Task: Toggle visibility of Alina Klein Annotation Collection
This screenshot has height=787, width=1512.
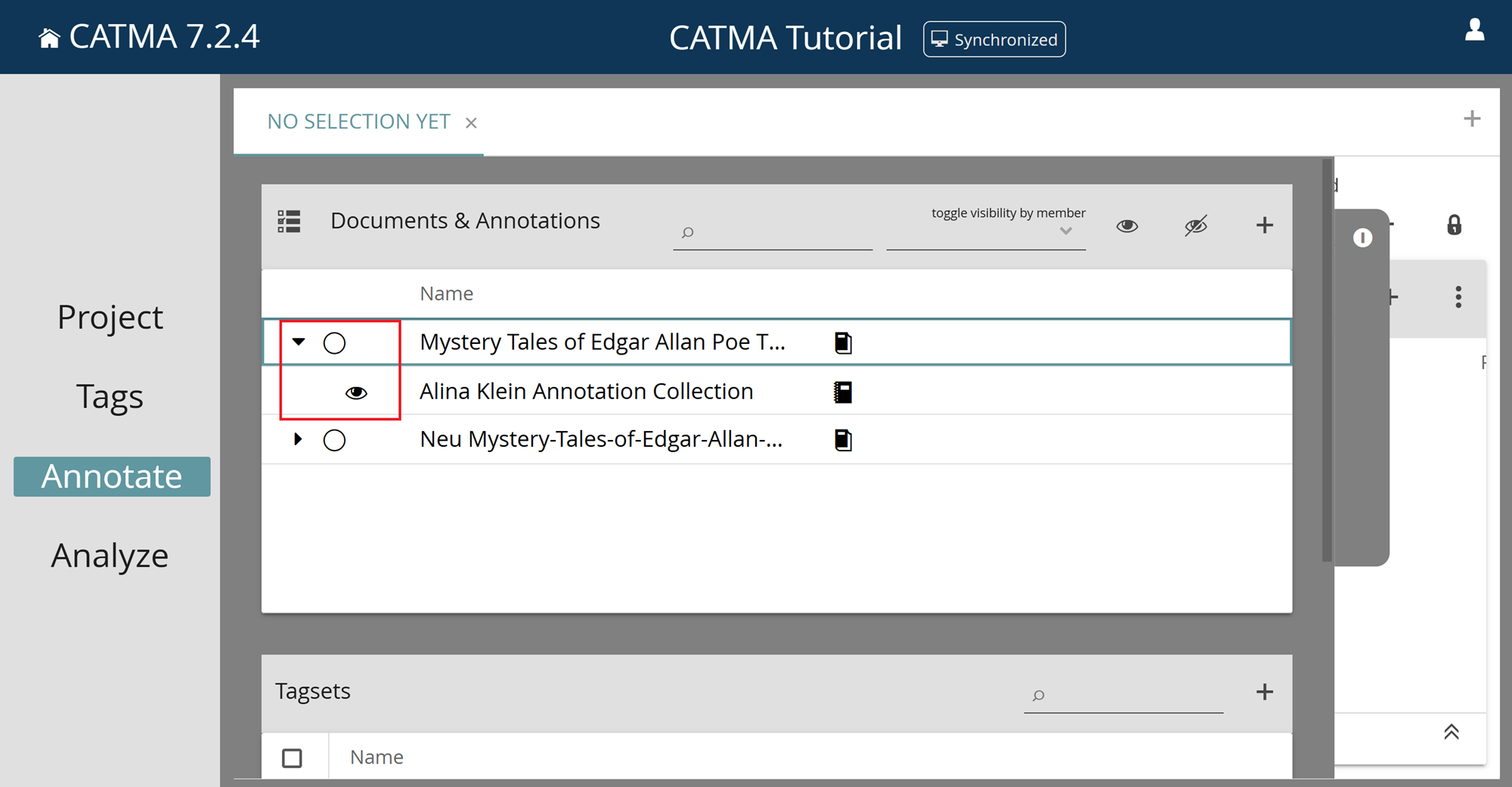Action: click(356, 392)
